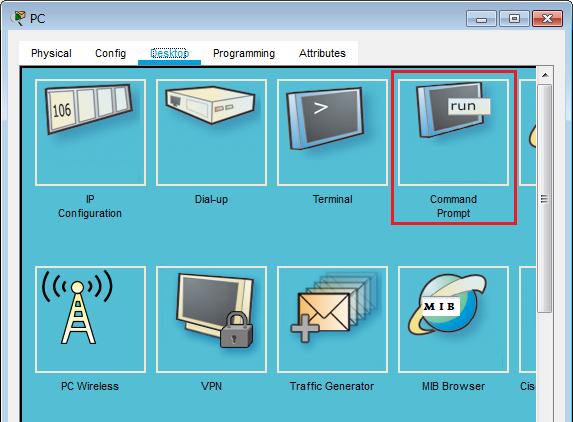This screenshot has height=422, width=573.
Task: Click the Command Prompt text label
Action: pos(453,206)
